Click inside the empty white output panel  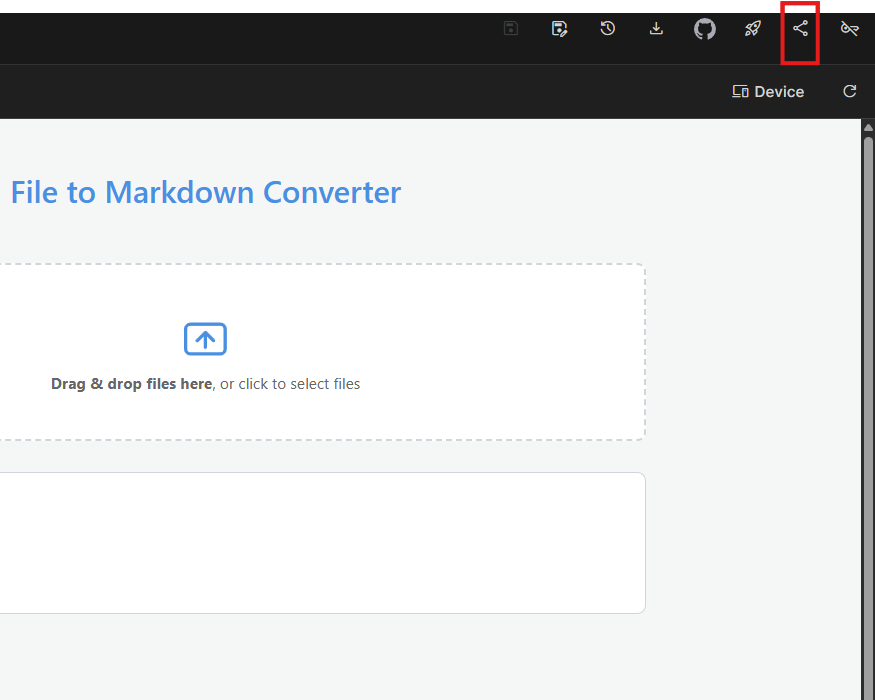point(320,543)
